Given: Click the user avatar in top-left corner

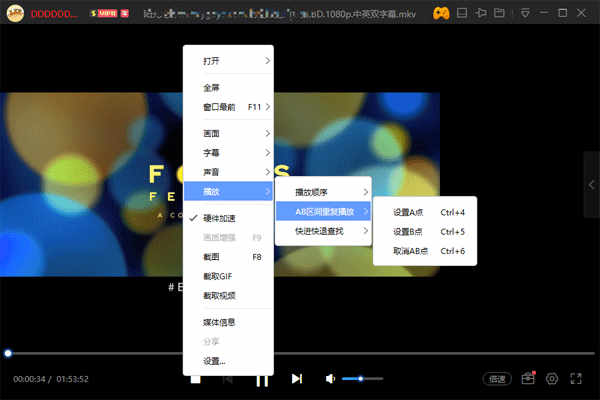Looking at the screenshot, I should (15, 13).
